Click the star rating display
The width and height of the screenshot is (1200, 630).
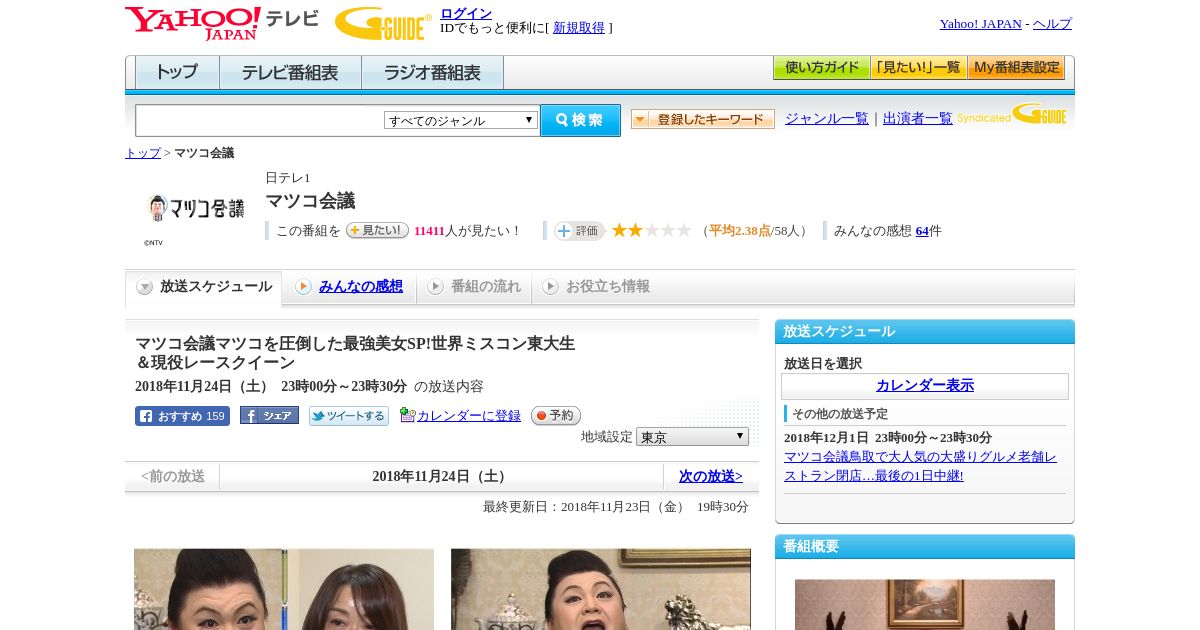[x=651, y=230]
